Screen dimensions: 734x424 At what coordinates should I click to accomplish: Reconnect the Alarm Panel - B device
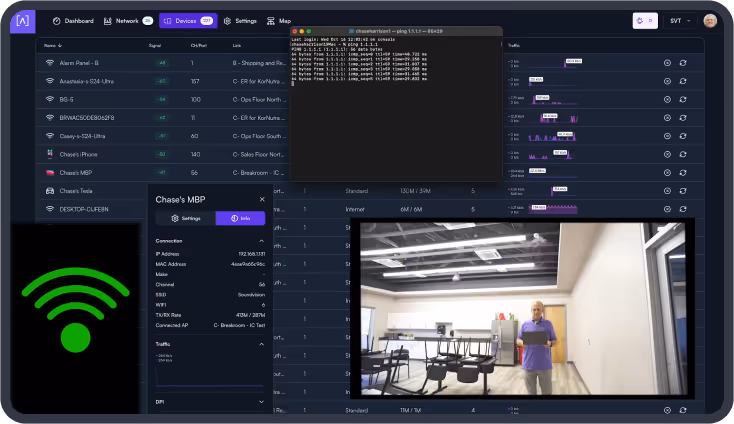tap(683, 63)
